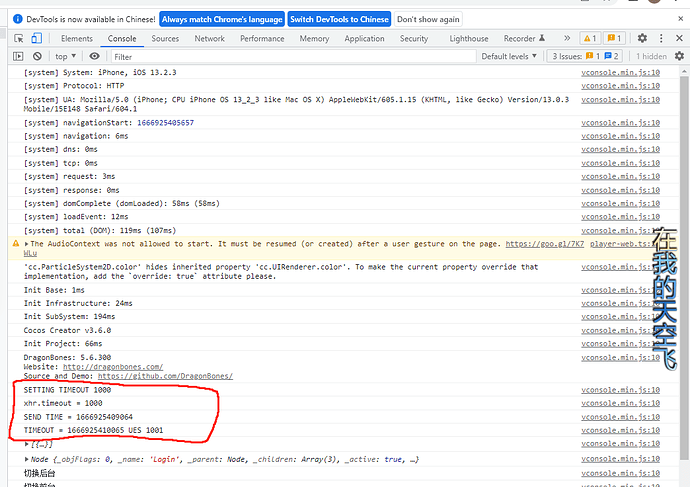Open DevTools settings gear

(x=642, y=38)
